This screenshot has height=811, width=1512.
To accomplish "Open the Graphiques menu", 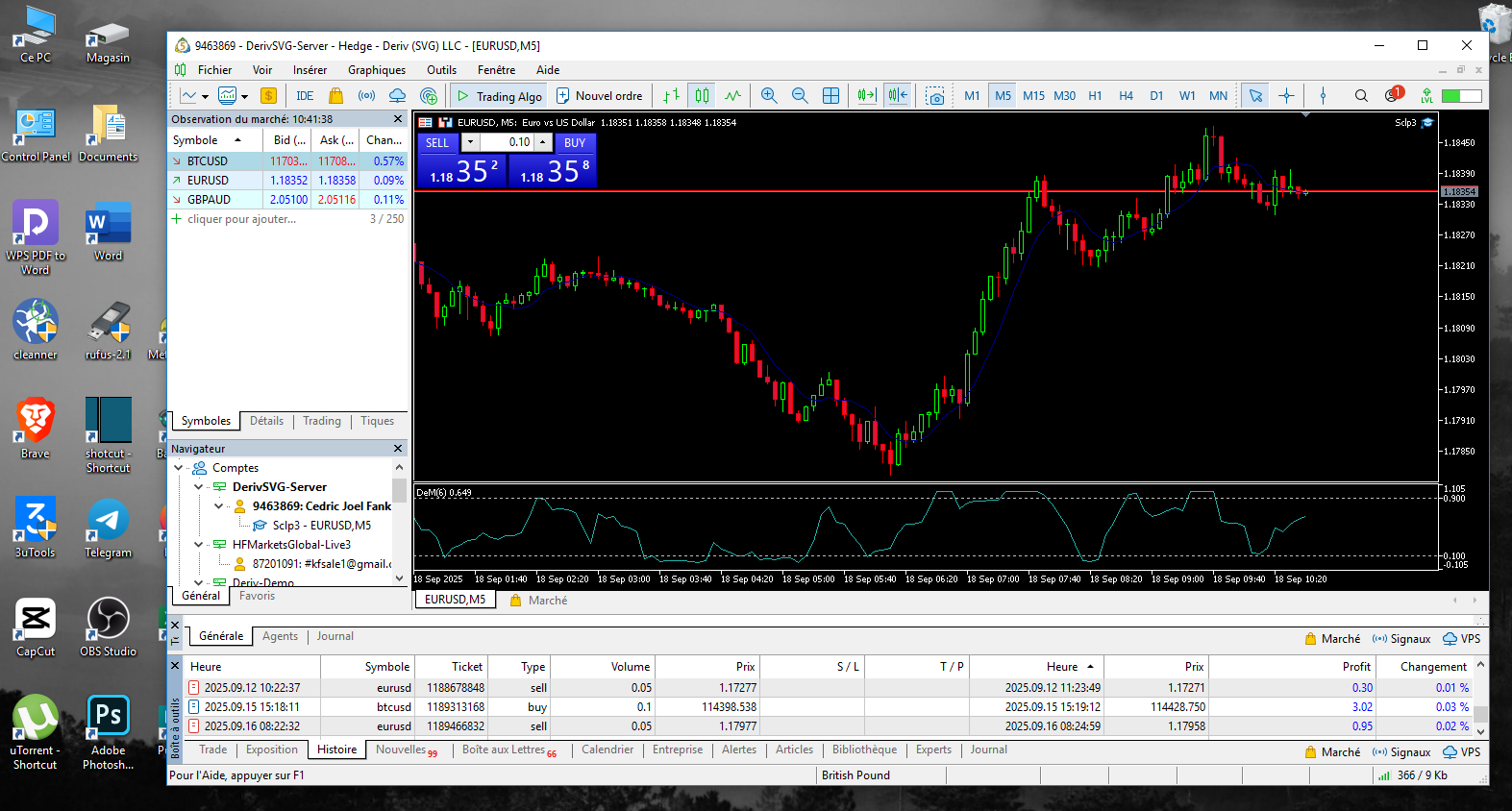I will 376,70.
